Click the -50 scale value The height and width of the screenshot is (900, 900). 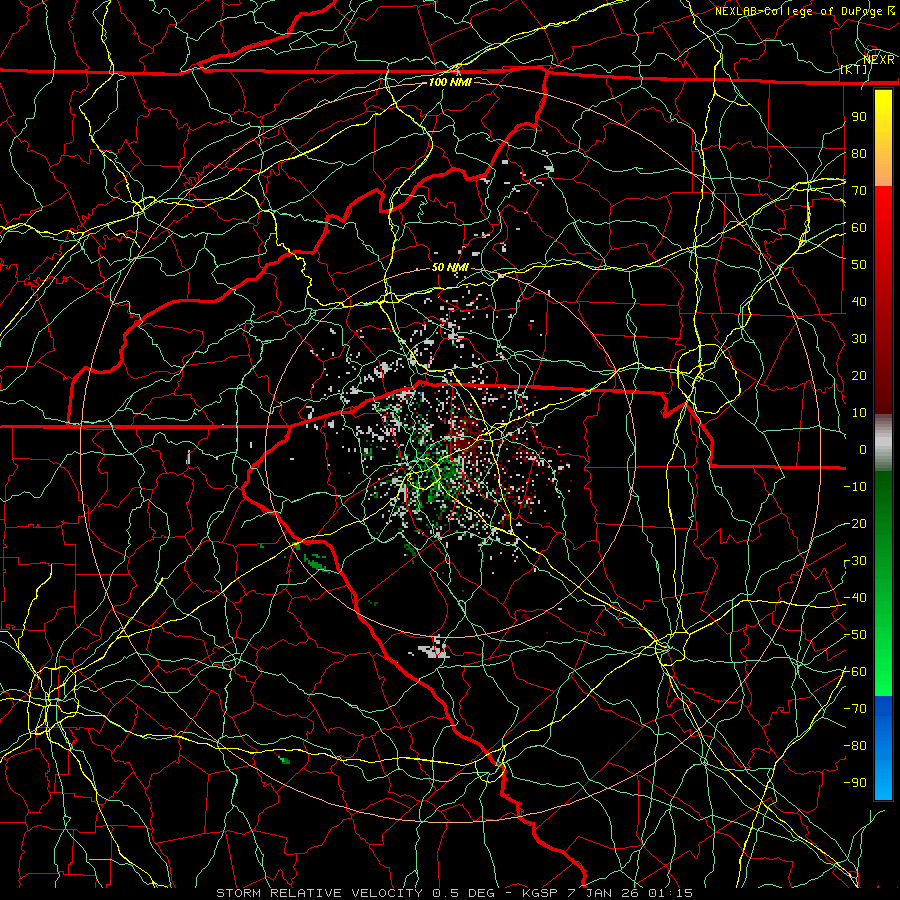855,635
